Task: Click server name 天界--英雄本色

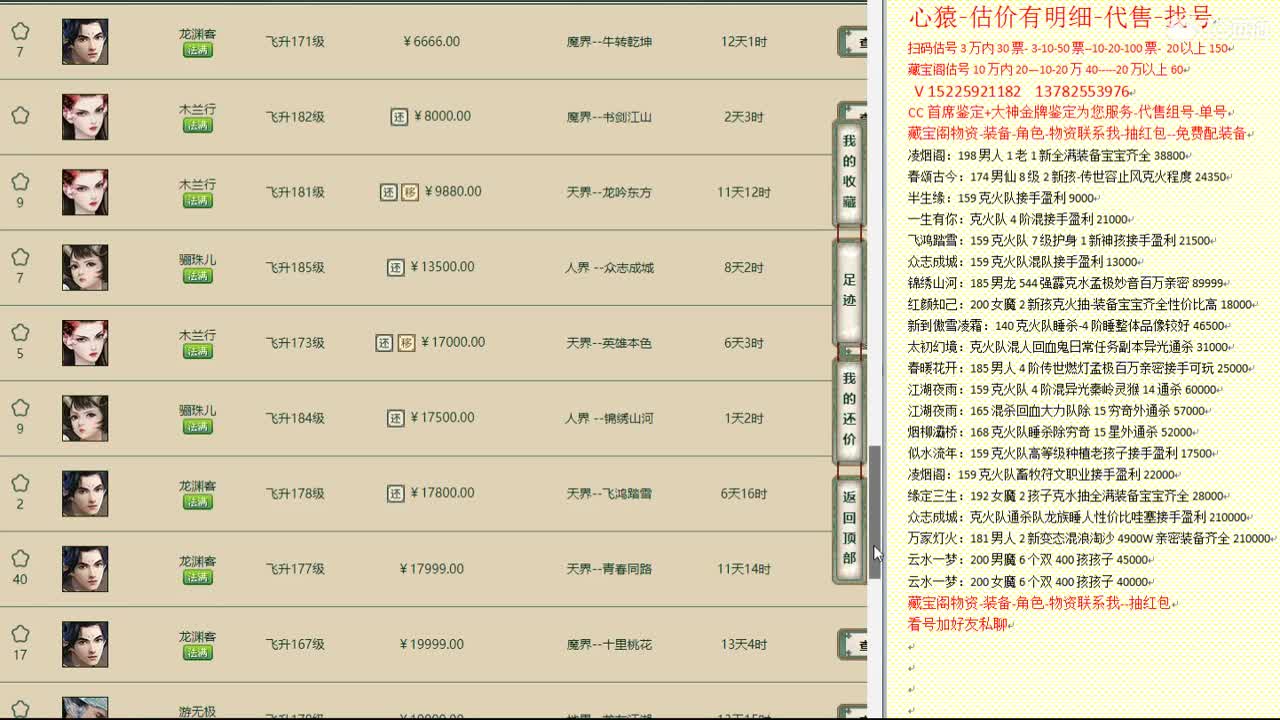Action: 609,343
